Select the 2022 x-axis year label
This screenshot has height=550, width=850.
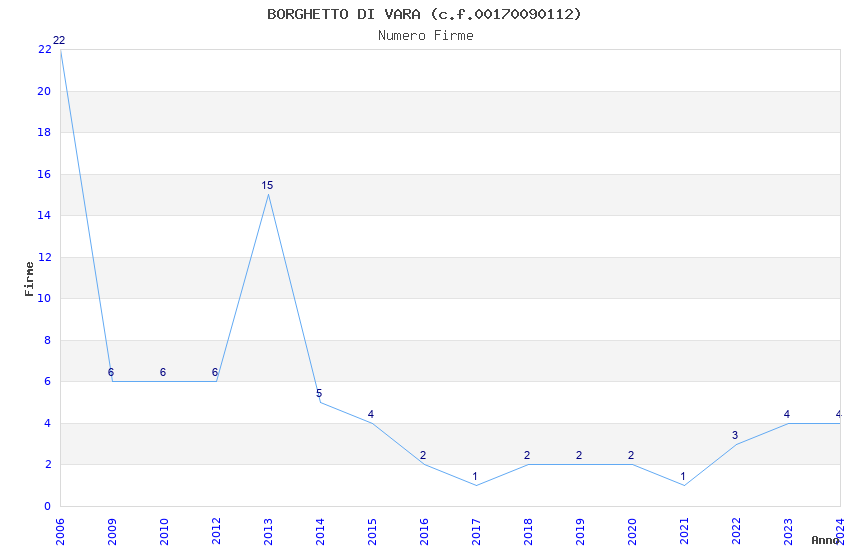[736, 532]
